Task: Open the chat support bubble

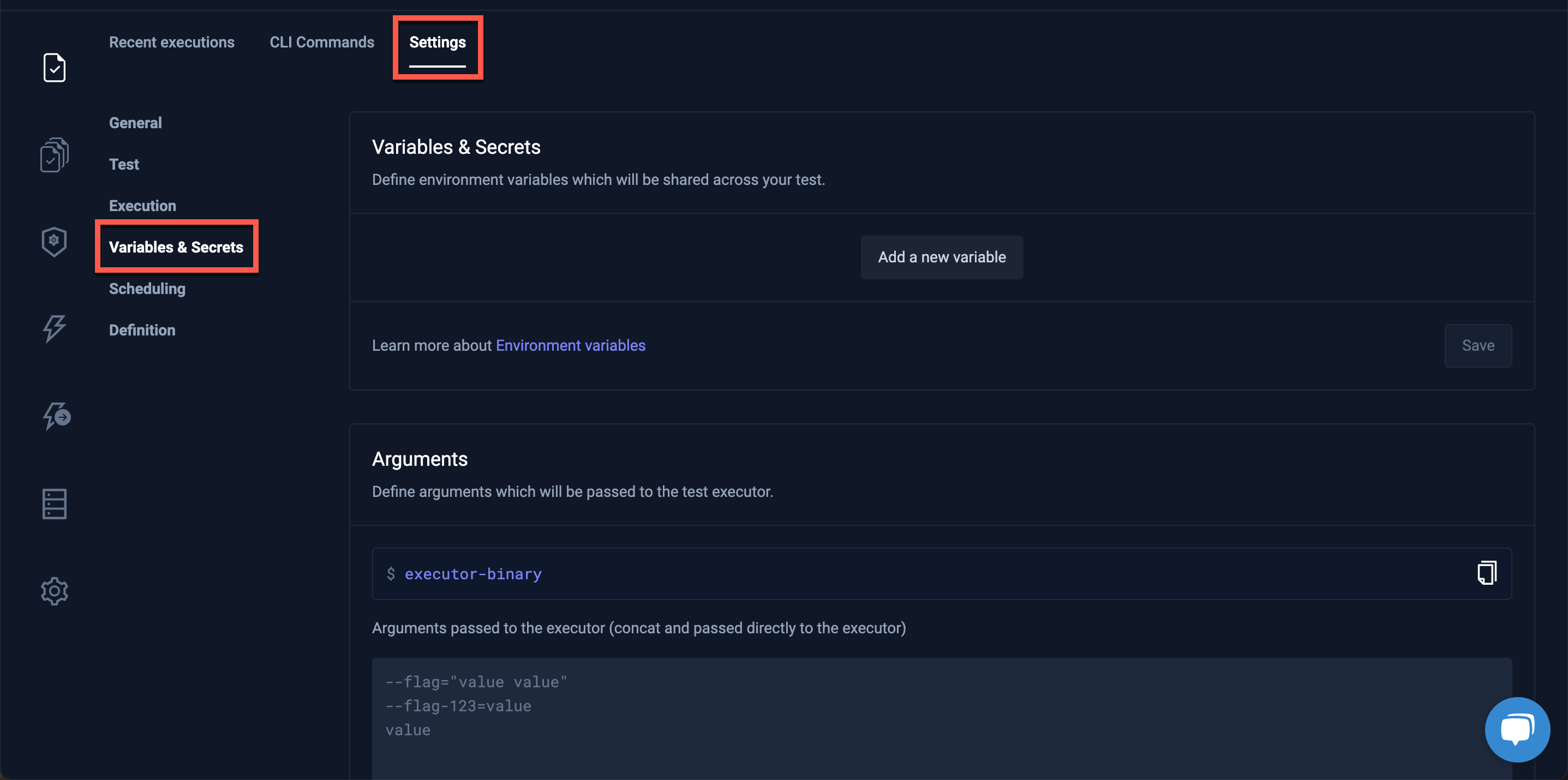Action: [x=1517, y=729]
